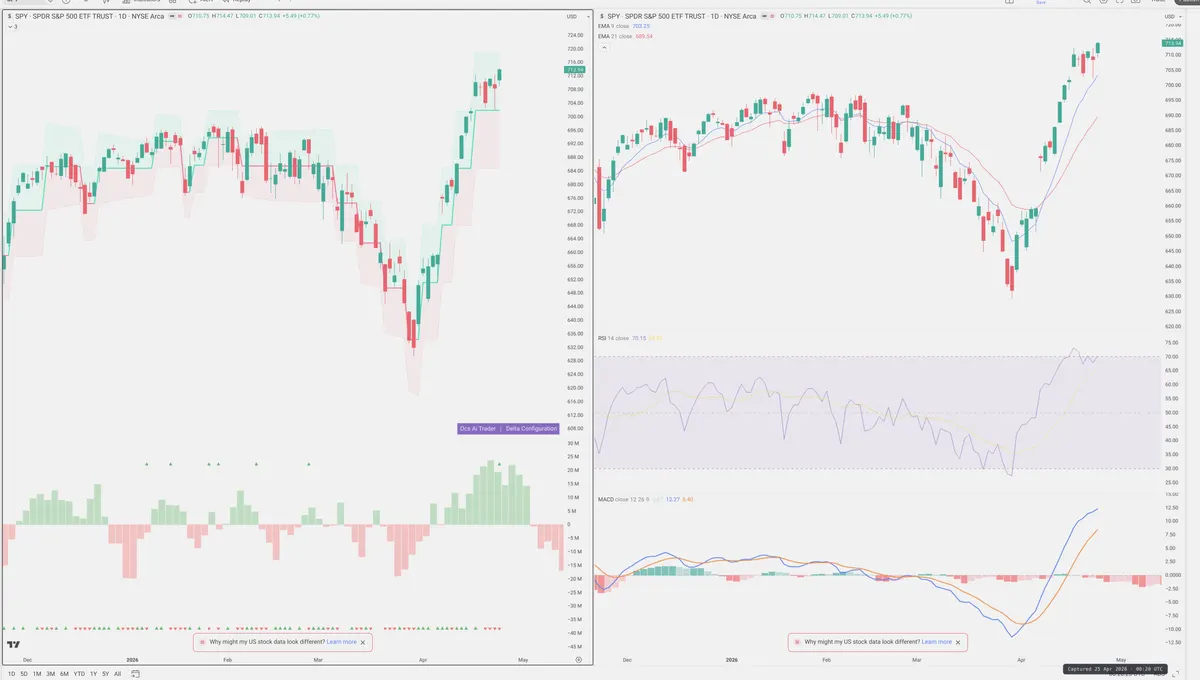1200x680 pixels.
Task: Open Learn more link in right chart banner
Action: pyautogui.click(x=937, y=642)
